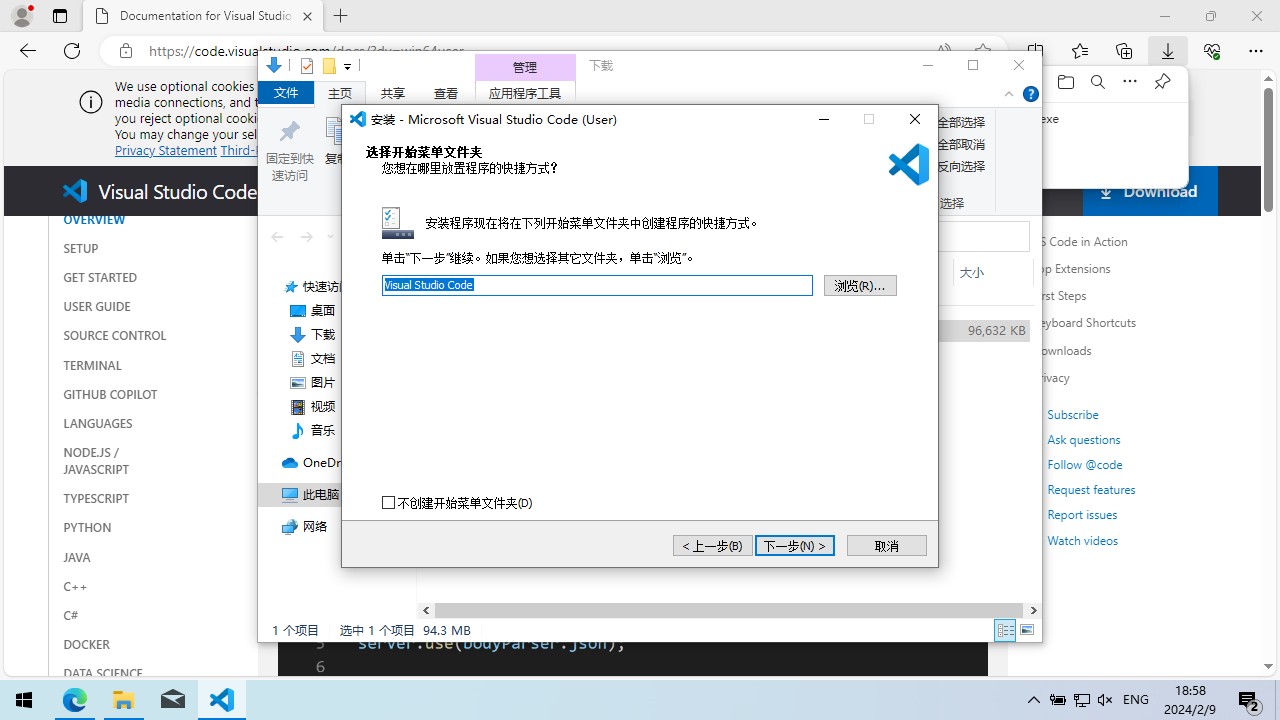This screenshot has height=720, width=1280.
Task: Open Edge settings and more menu
Action: tap(1256, 51)
